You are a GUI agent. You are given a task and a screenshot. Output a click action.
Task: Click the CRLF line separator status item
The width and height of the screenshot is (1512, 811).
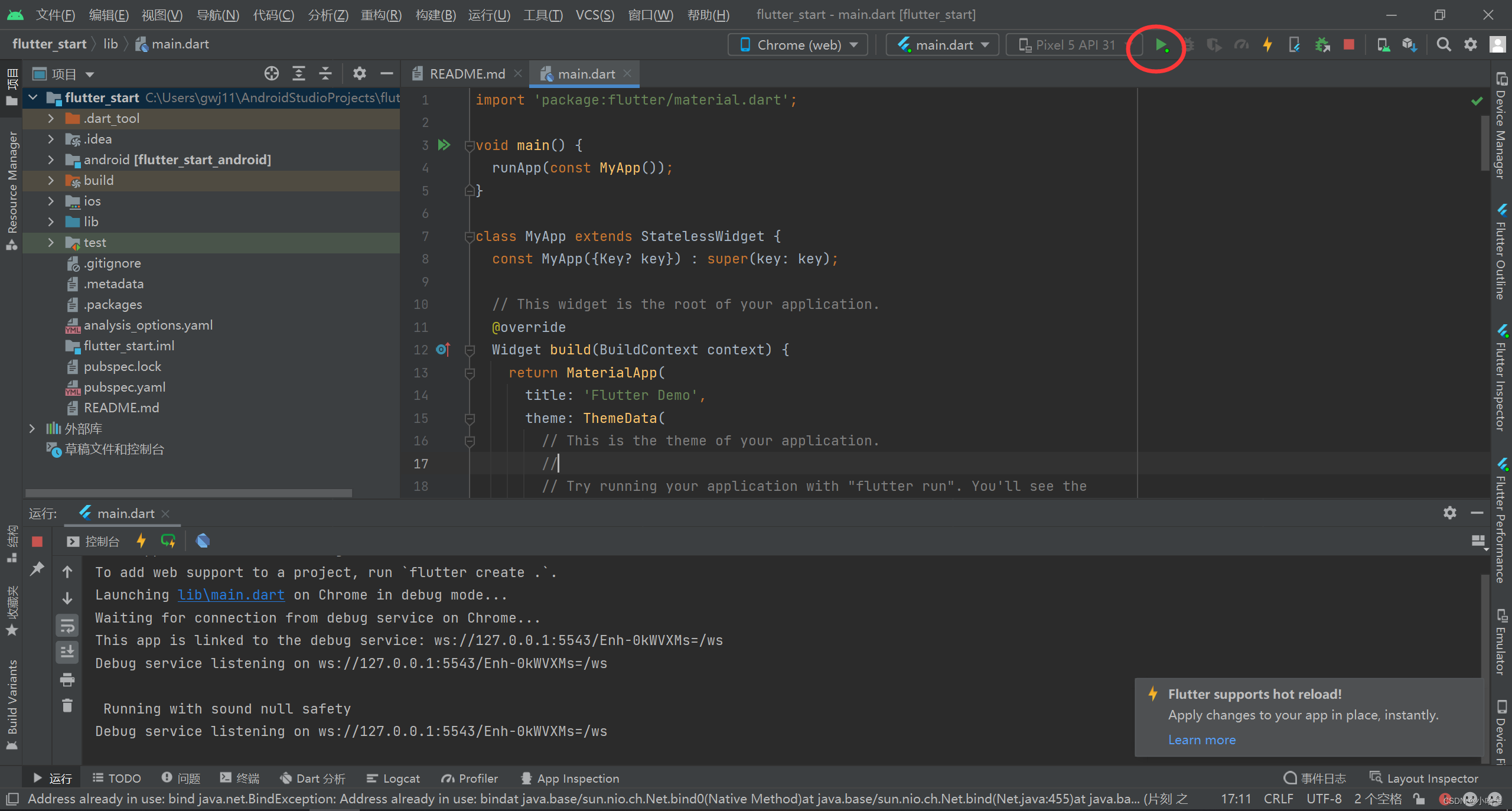tap(1278, 799)
